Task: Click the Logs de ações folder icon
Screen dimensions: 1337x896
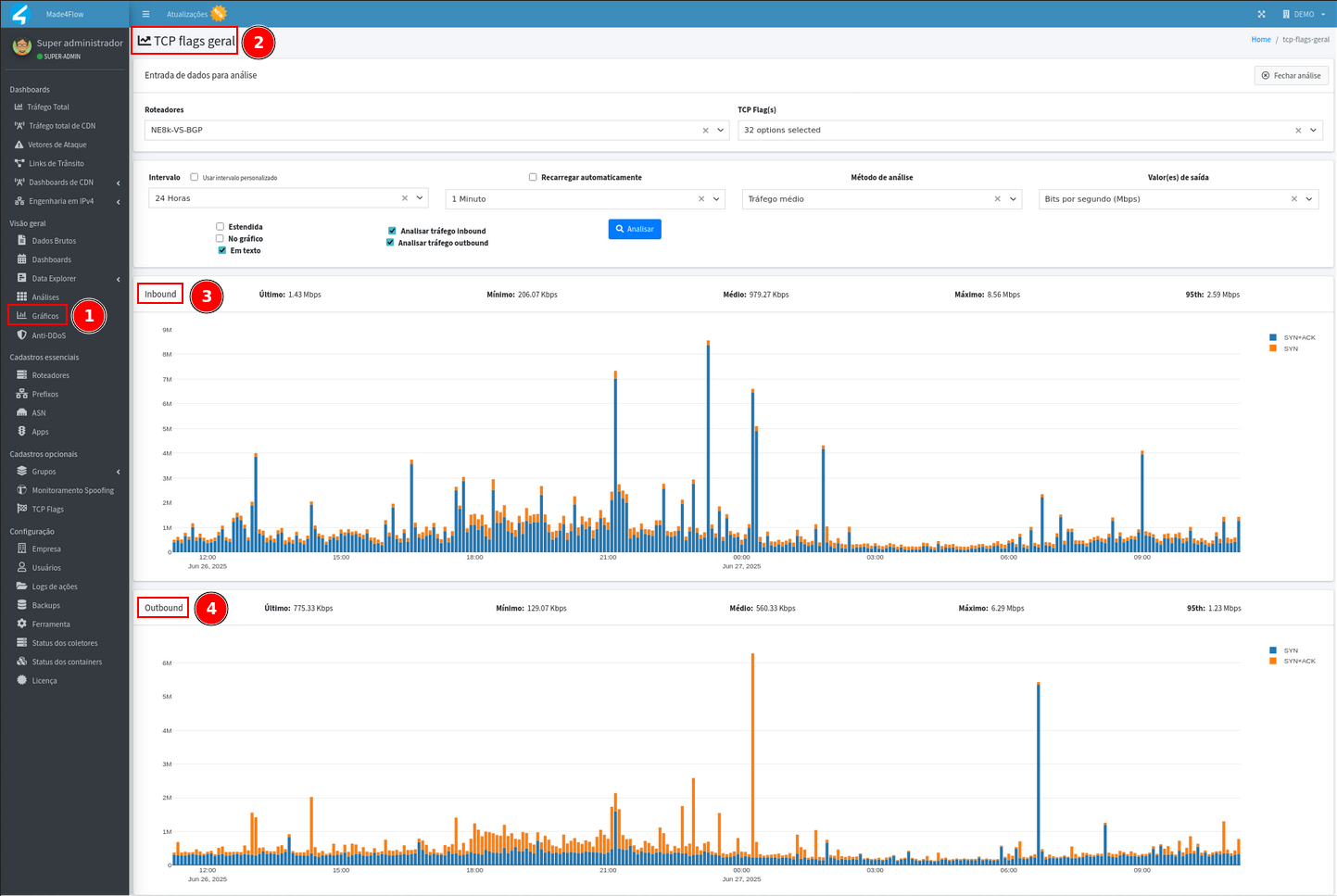Action: point(22,586)
